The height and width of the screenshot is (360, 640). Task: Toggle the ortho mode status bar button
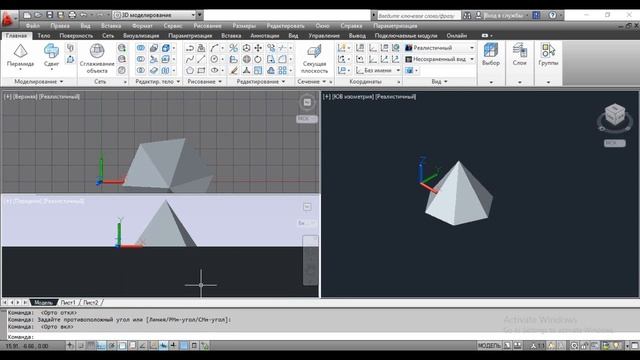tap(101, 346)
